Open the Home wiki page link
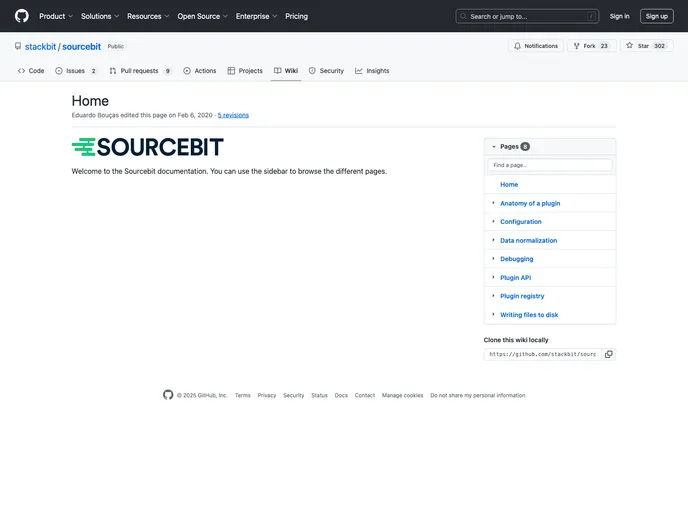This screenshot has width=688, height=512. pos(509,185)
